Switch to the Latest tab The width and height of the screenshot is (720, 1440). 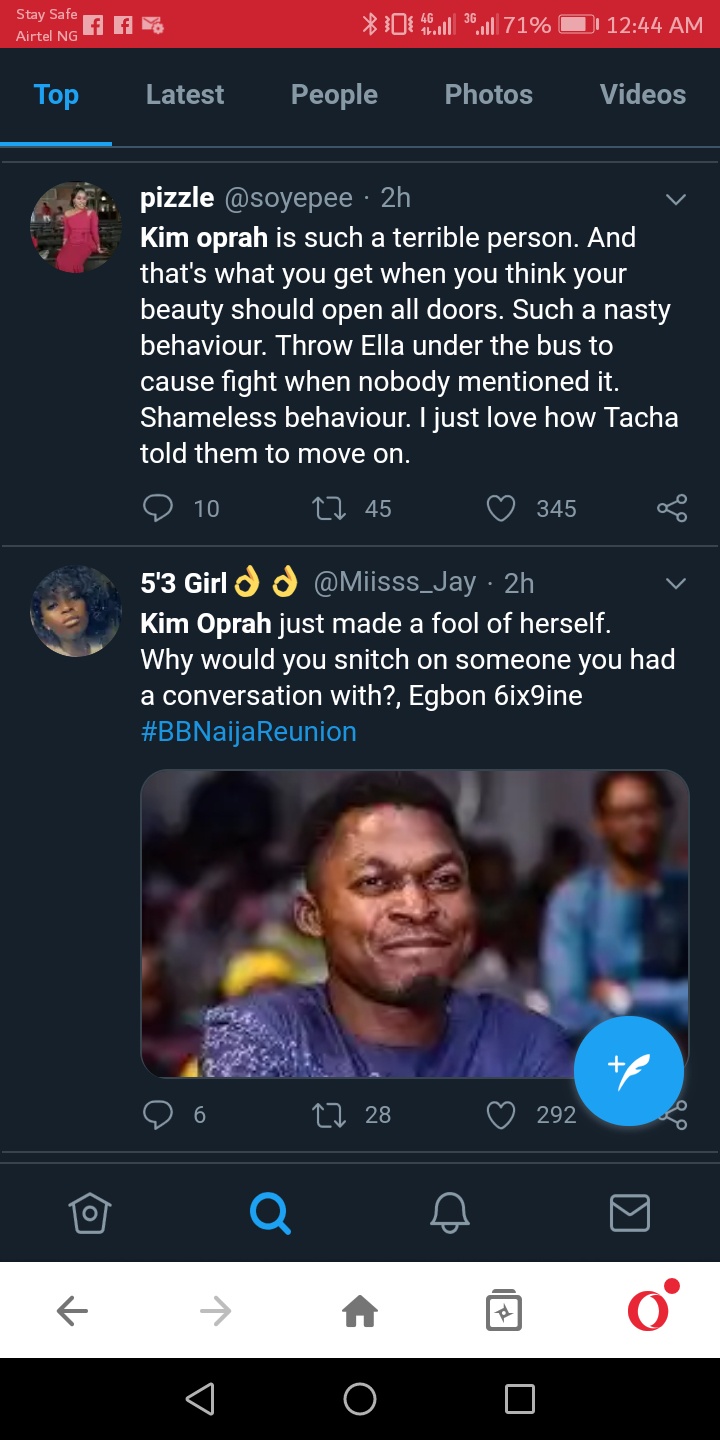(185, 95)
